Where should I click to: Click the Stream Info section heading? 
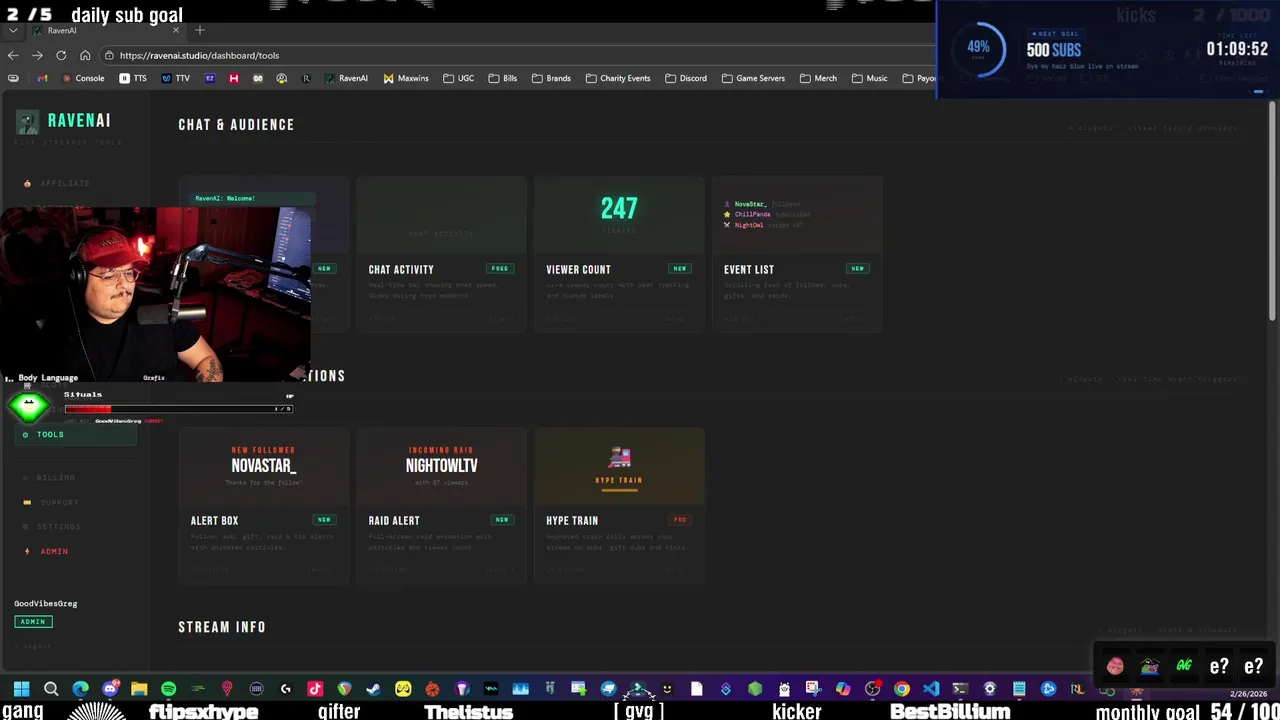pyautogui.click(x=222, y=627)
